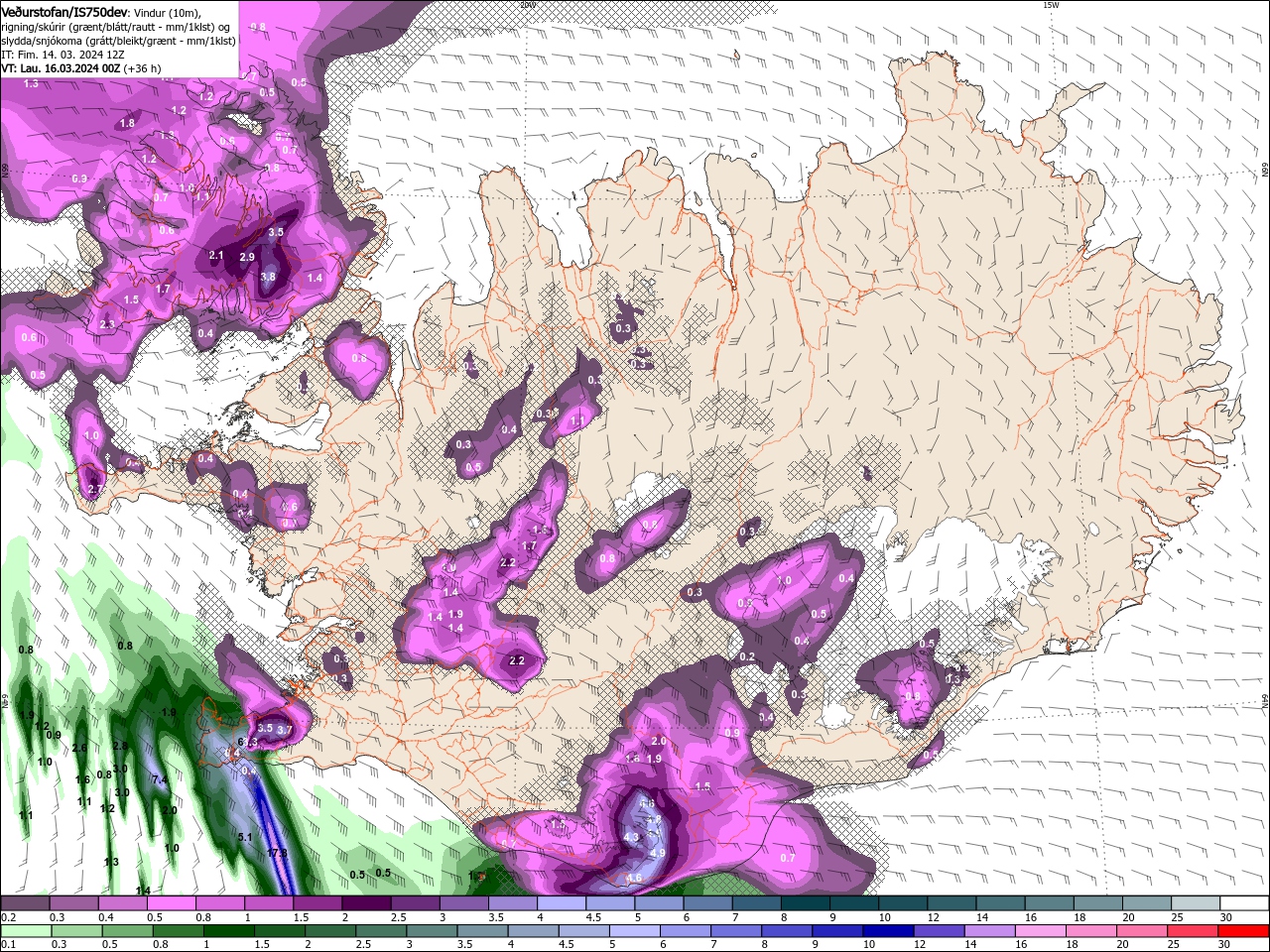The image size is (1270, 952).
Task: Click the 'slydda/snjókoma' snow legend description line
Action: coord(118,41)
